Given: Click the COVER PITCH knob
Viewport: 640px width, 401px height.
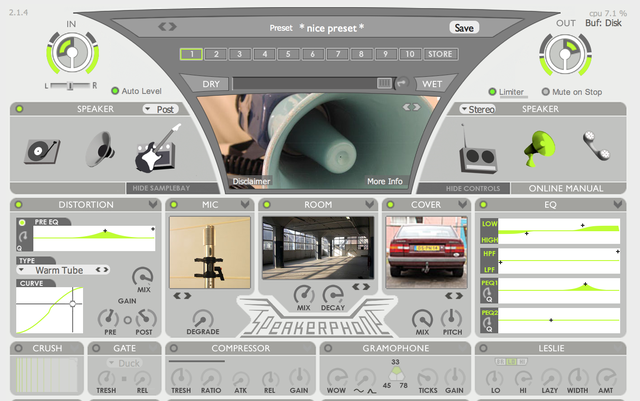Looking at the screenshot, I should tap(451, 319).
